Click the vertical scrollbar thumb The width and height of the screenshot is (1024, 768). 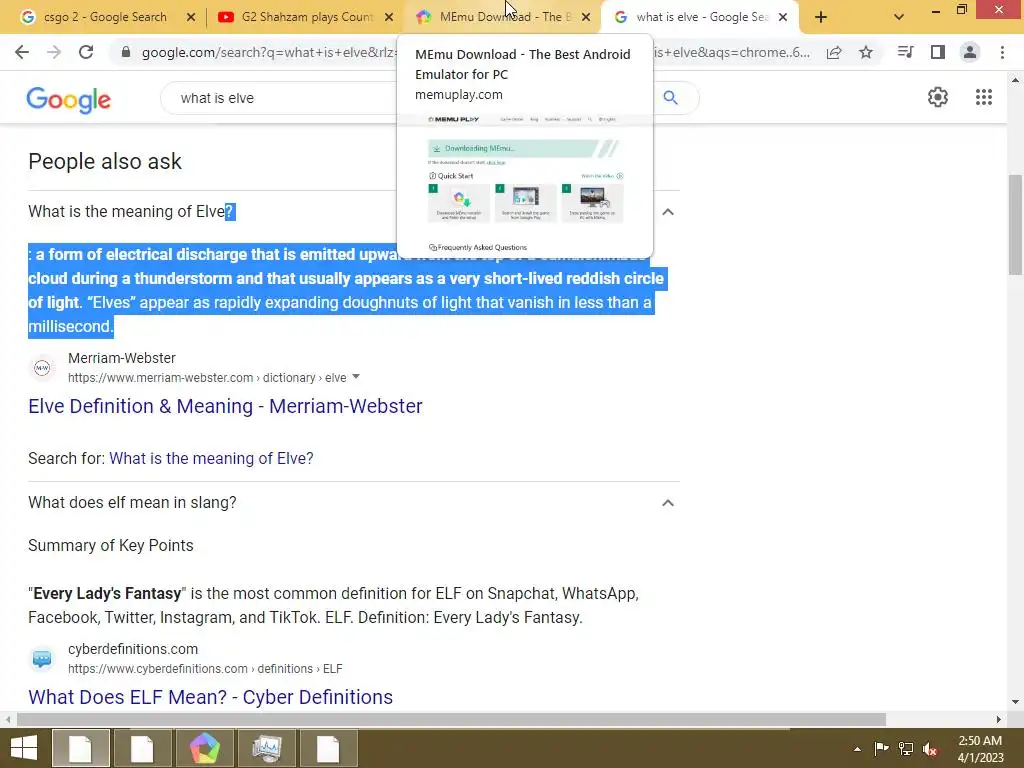point(1015,225)
